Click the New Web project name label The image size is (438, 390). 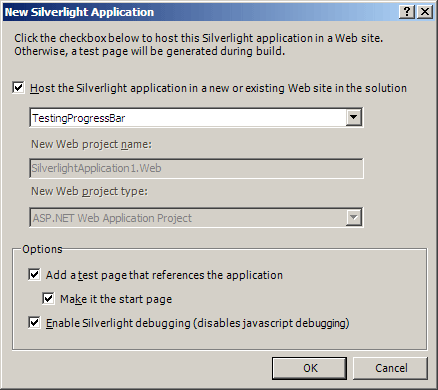coord(91,145)
